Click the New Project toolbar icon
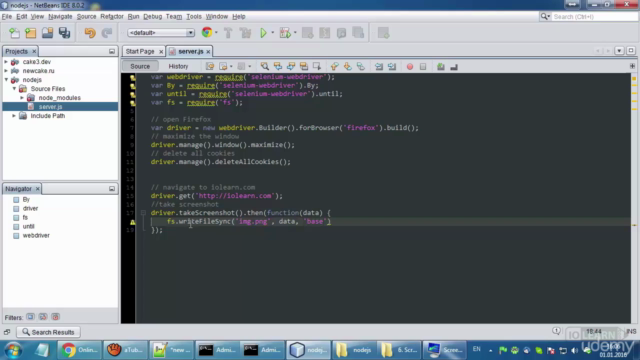640x360 pixels. click(31, 33)
